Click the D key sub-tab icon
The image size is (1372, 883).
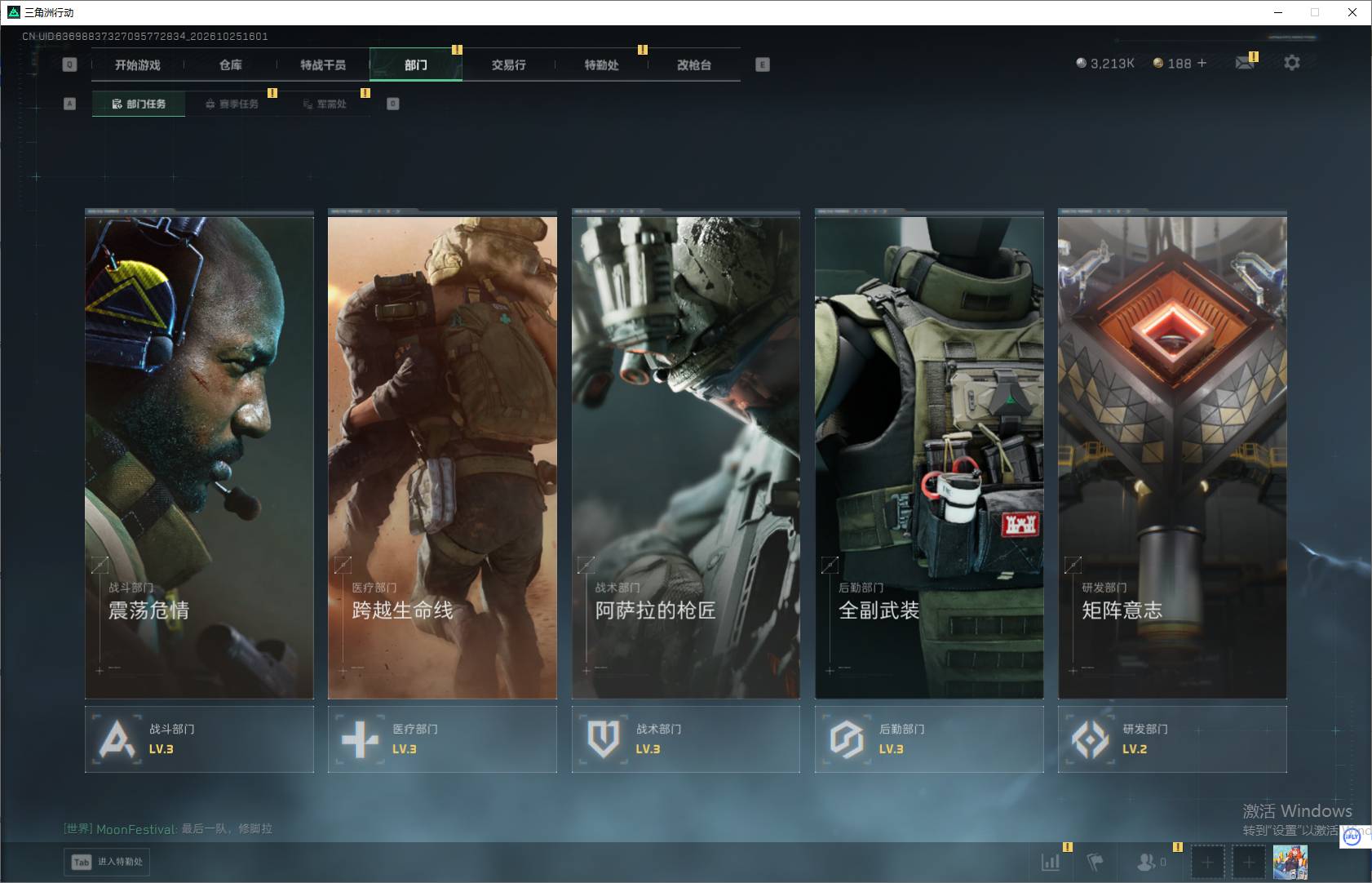click(x=392, y=104)
